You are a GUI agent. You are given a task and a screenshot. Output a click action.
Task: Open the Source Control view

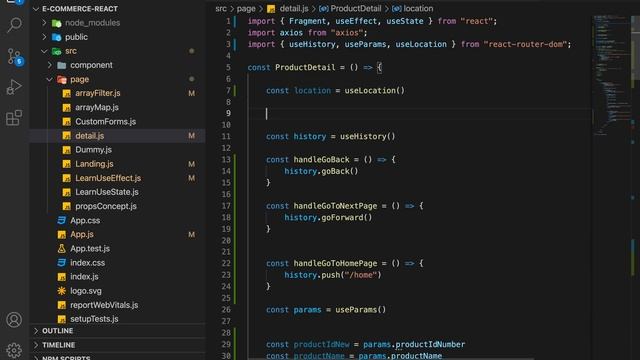coord(15,57)
